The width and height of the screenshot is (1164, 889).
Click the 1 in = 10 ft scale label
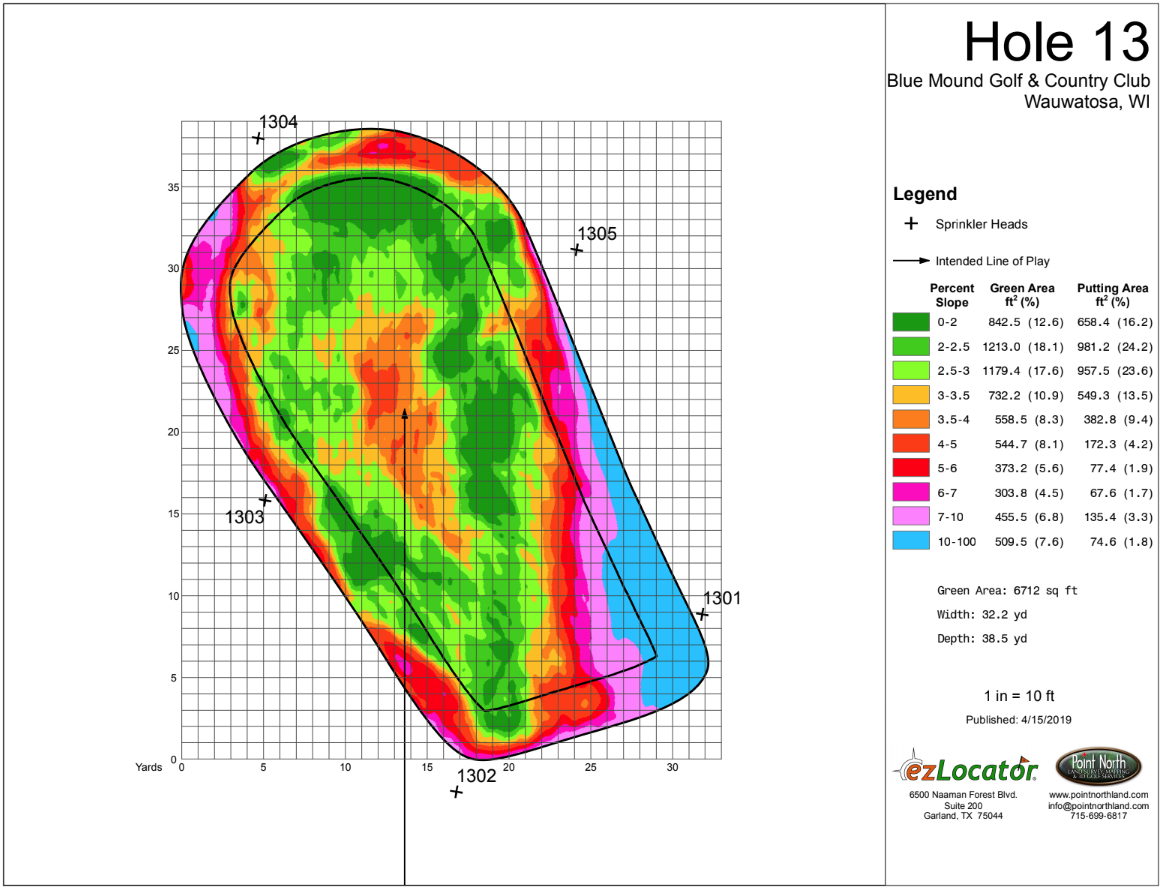click(x=1018, y=696)
